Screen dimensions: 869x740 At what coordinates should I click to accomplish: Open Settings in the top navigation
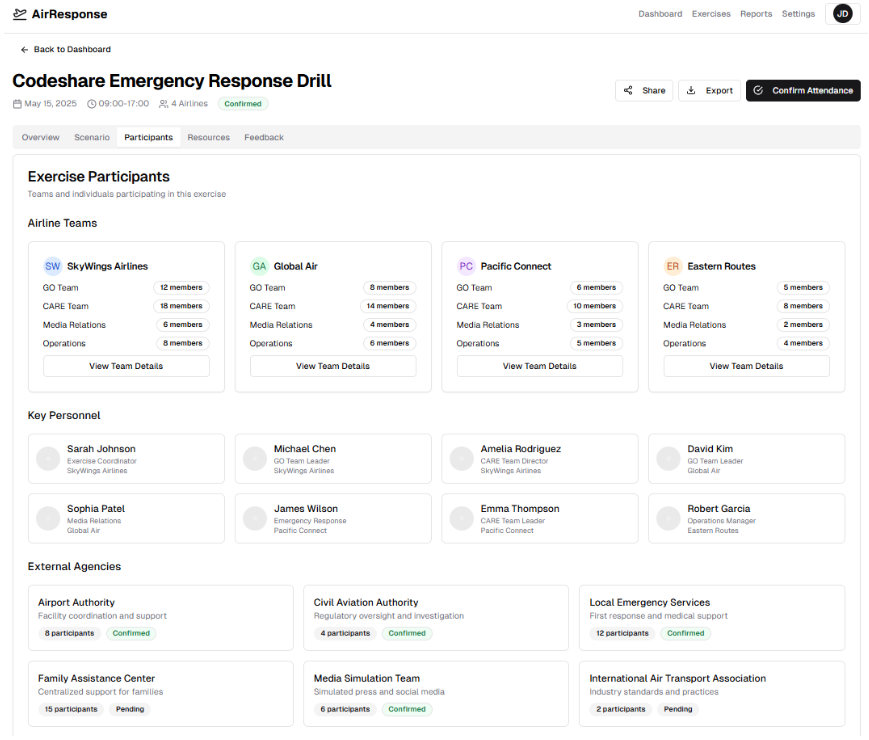click(x=798, y=14)
